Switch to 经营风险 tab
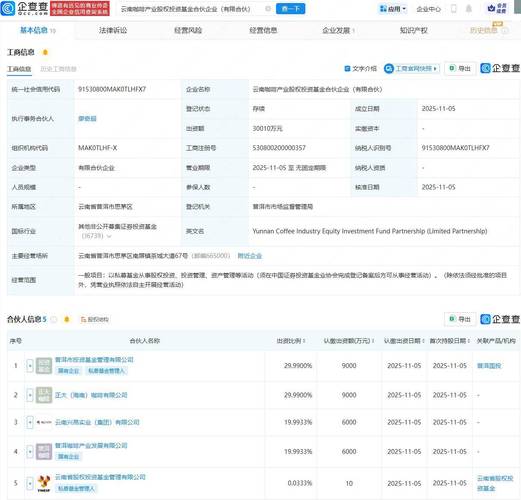 coord(188,30)
